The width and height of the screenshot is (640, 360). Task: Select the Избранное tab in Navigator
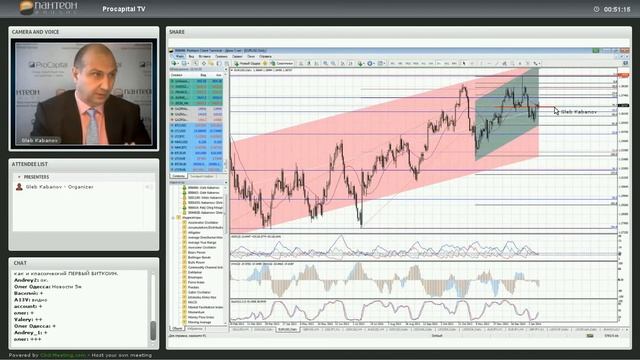tap(195, 328)
